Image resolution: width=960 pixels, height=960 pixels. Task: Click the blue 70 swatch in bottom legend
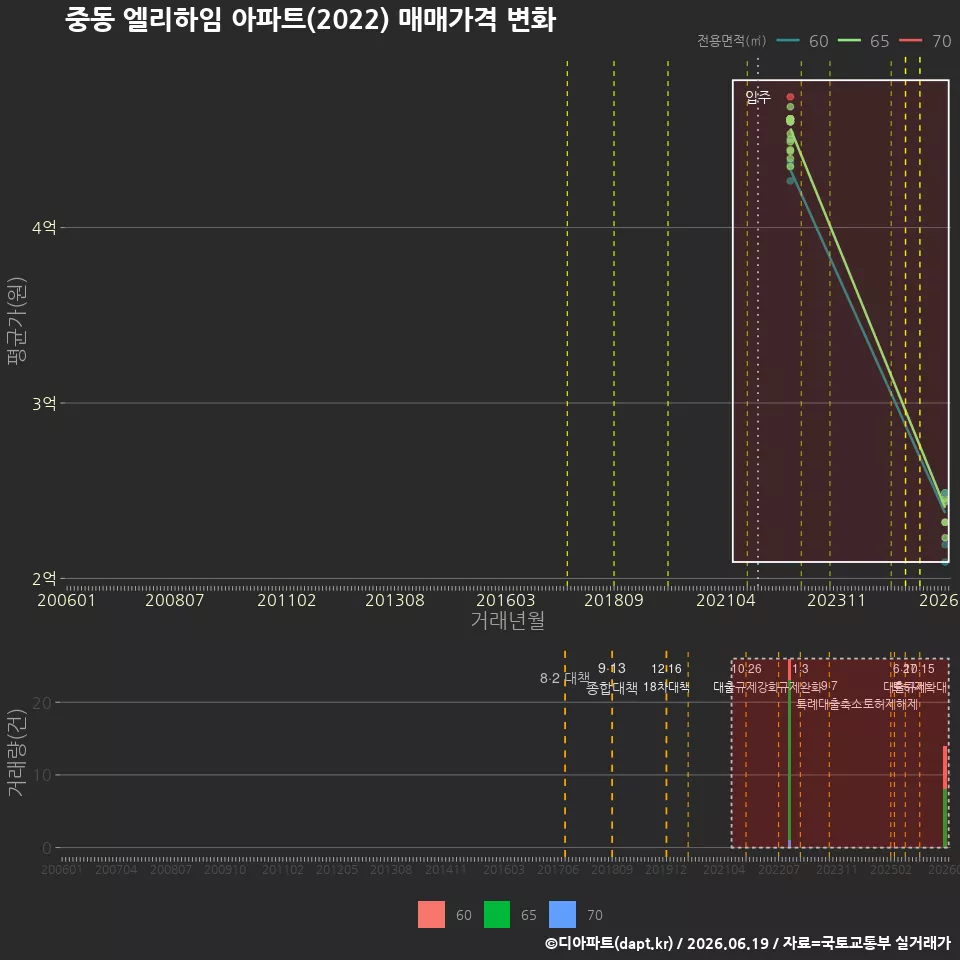click(x=563, y=915)
